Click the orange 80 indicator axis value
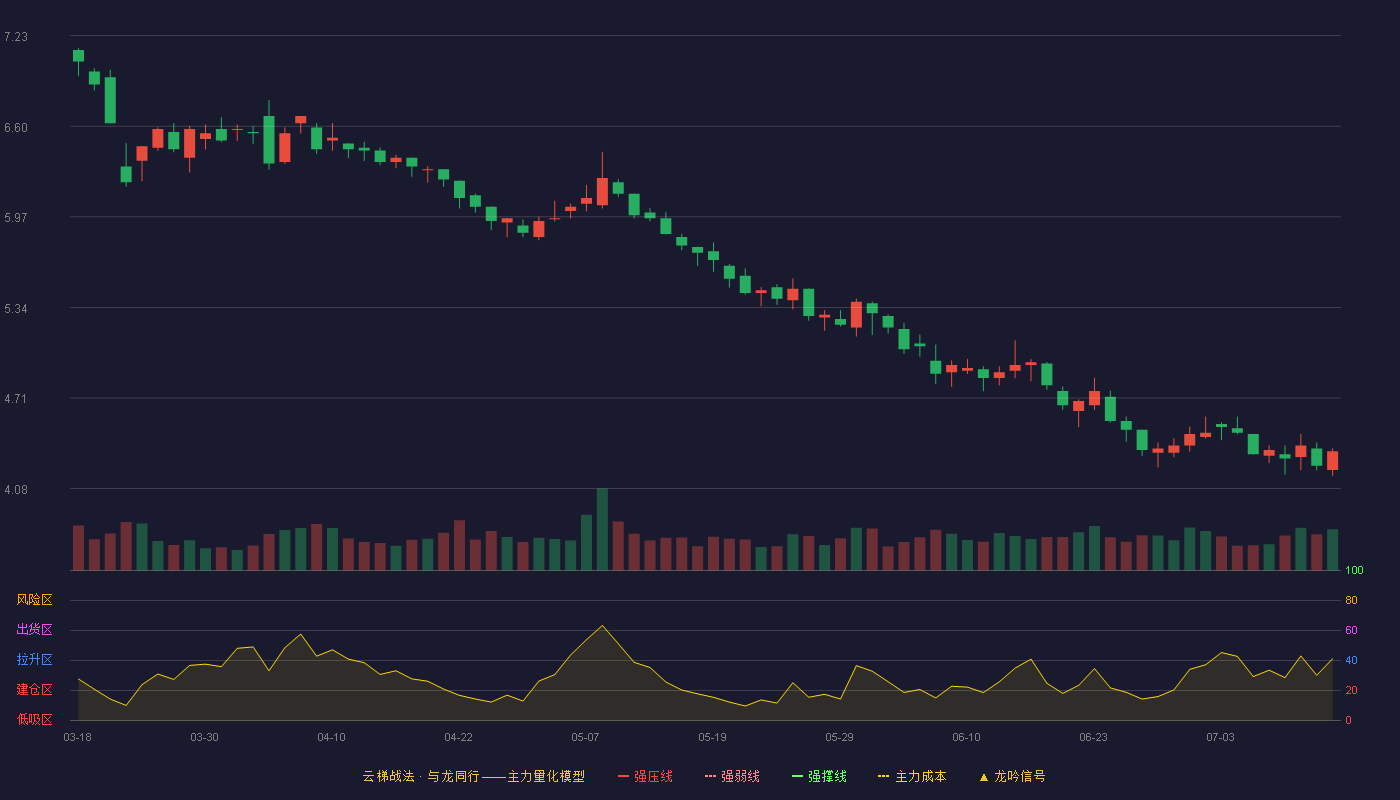1400x800 pixels. (1351, 601)
